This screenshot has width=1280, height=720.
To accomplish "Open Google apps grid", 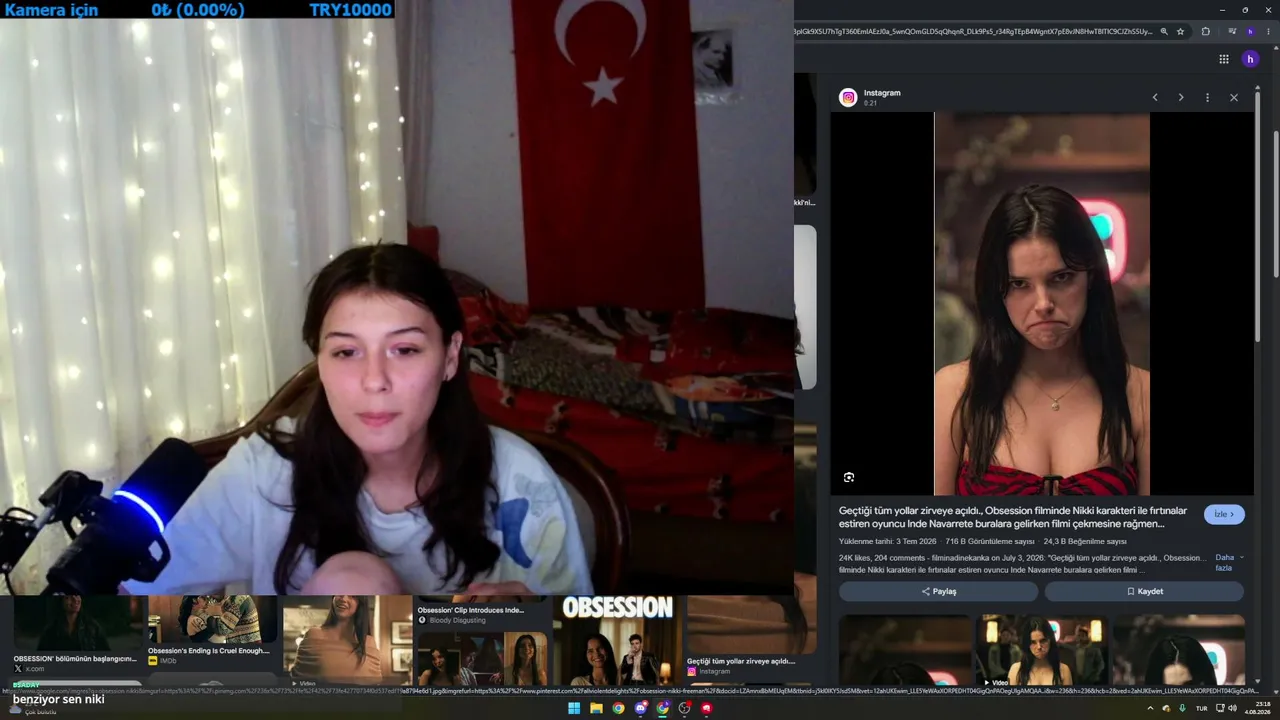I will click(1224, 59).
